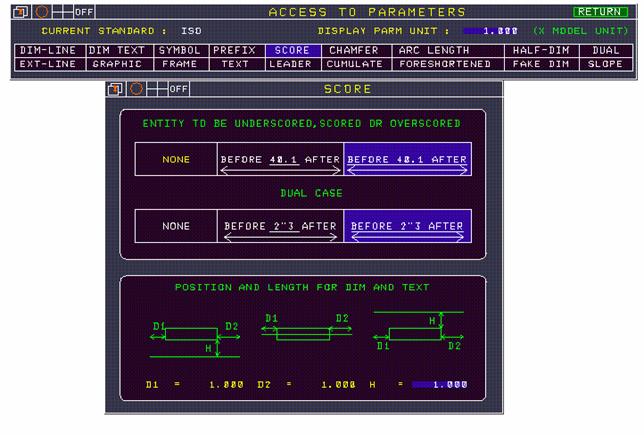Click the orange circle icon in top panel
Screen dimensions: 644x435
[x=41, y=12]
